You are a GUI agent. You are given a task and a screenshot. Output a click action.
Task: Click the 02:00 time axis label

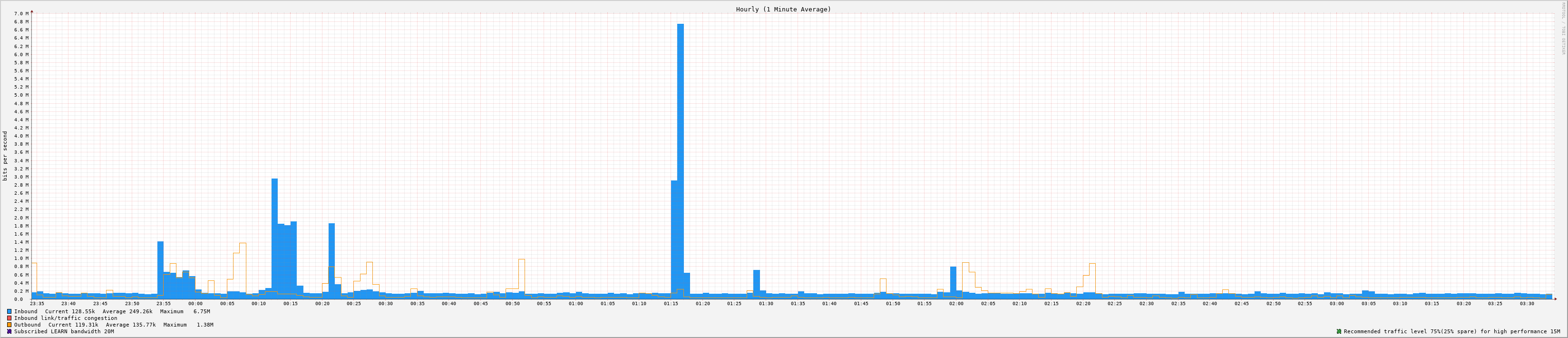(955, 303)
